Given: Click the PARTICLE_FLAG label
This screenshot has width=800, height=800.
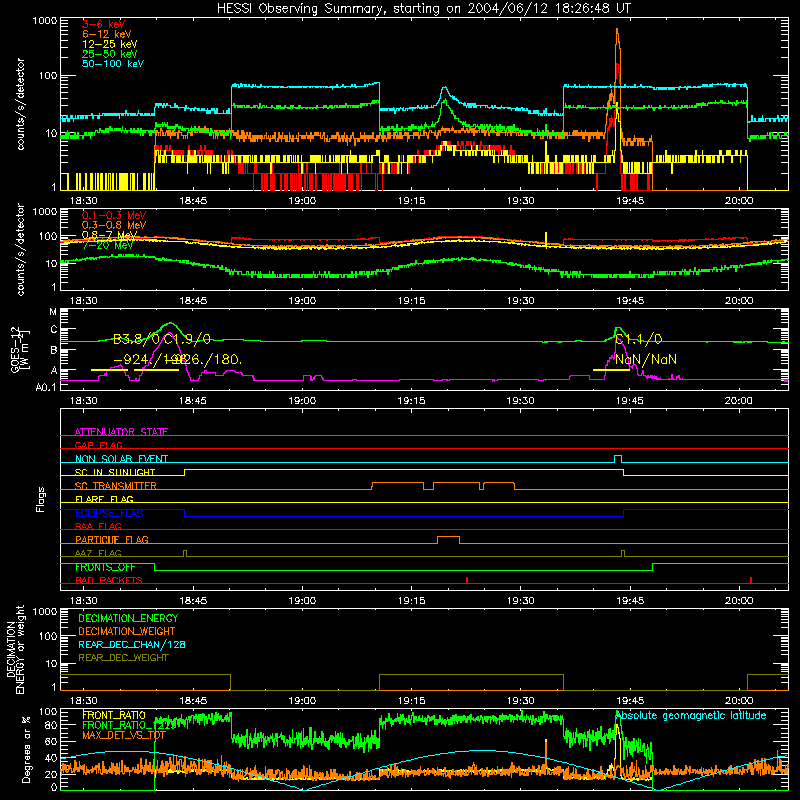Looking at the screenshot, I should point(112,539).
